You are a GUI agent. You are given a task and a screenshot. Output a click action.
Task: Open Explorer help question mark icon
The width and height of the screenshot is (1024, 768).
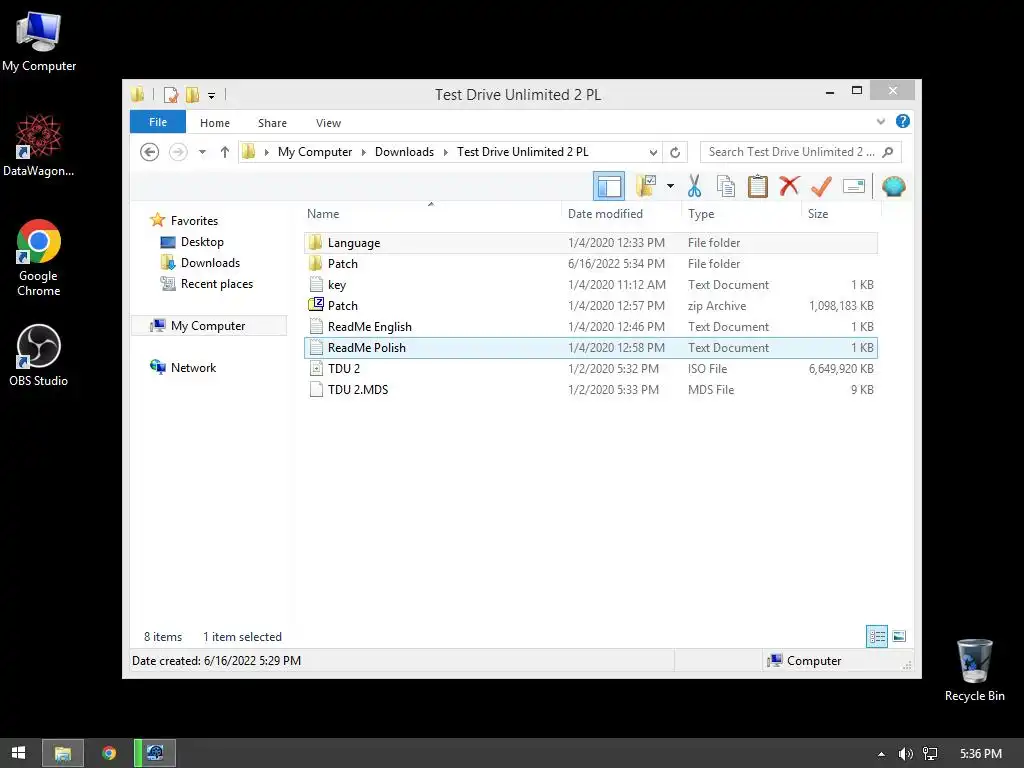903,121
